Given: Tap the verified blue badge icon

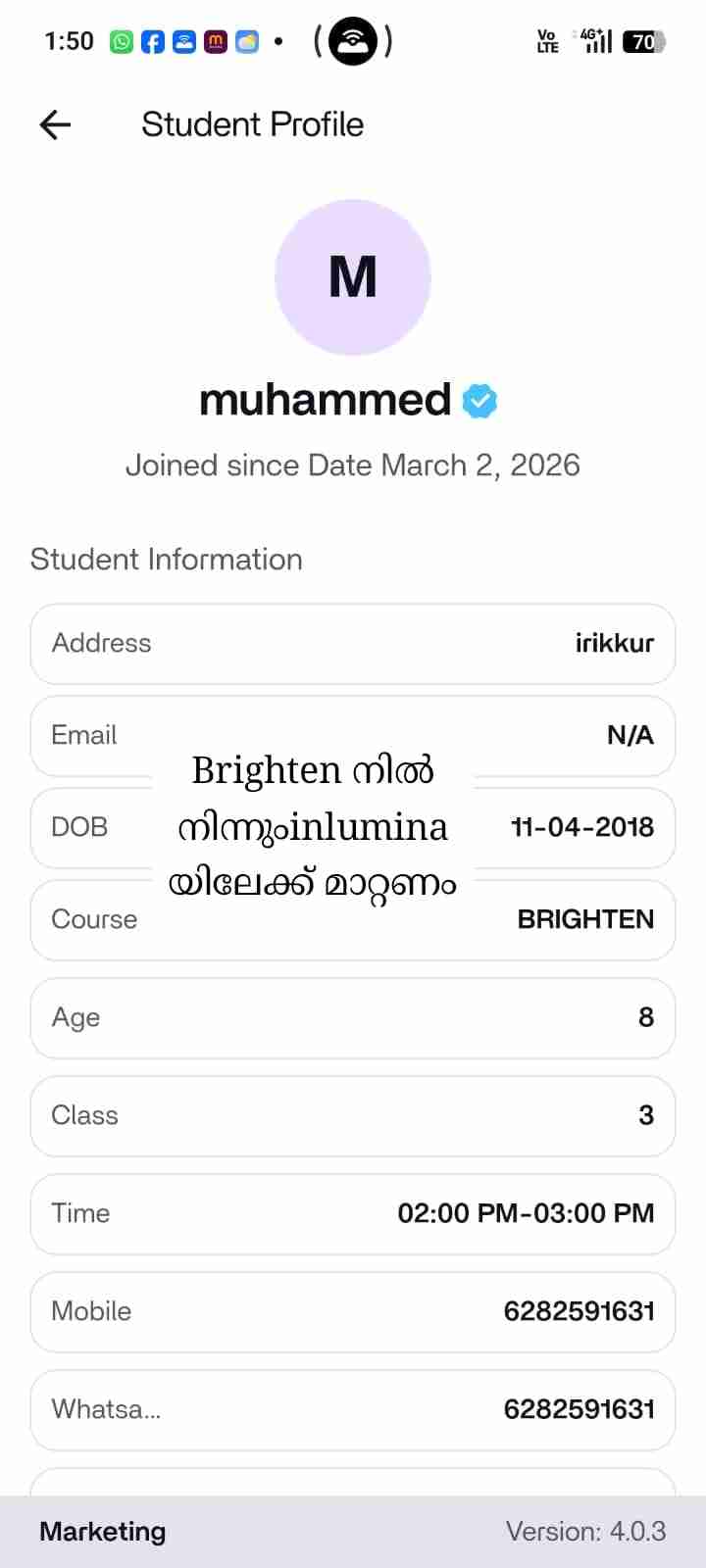Looking at the screenshot, I should coord(479,401).
